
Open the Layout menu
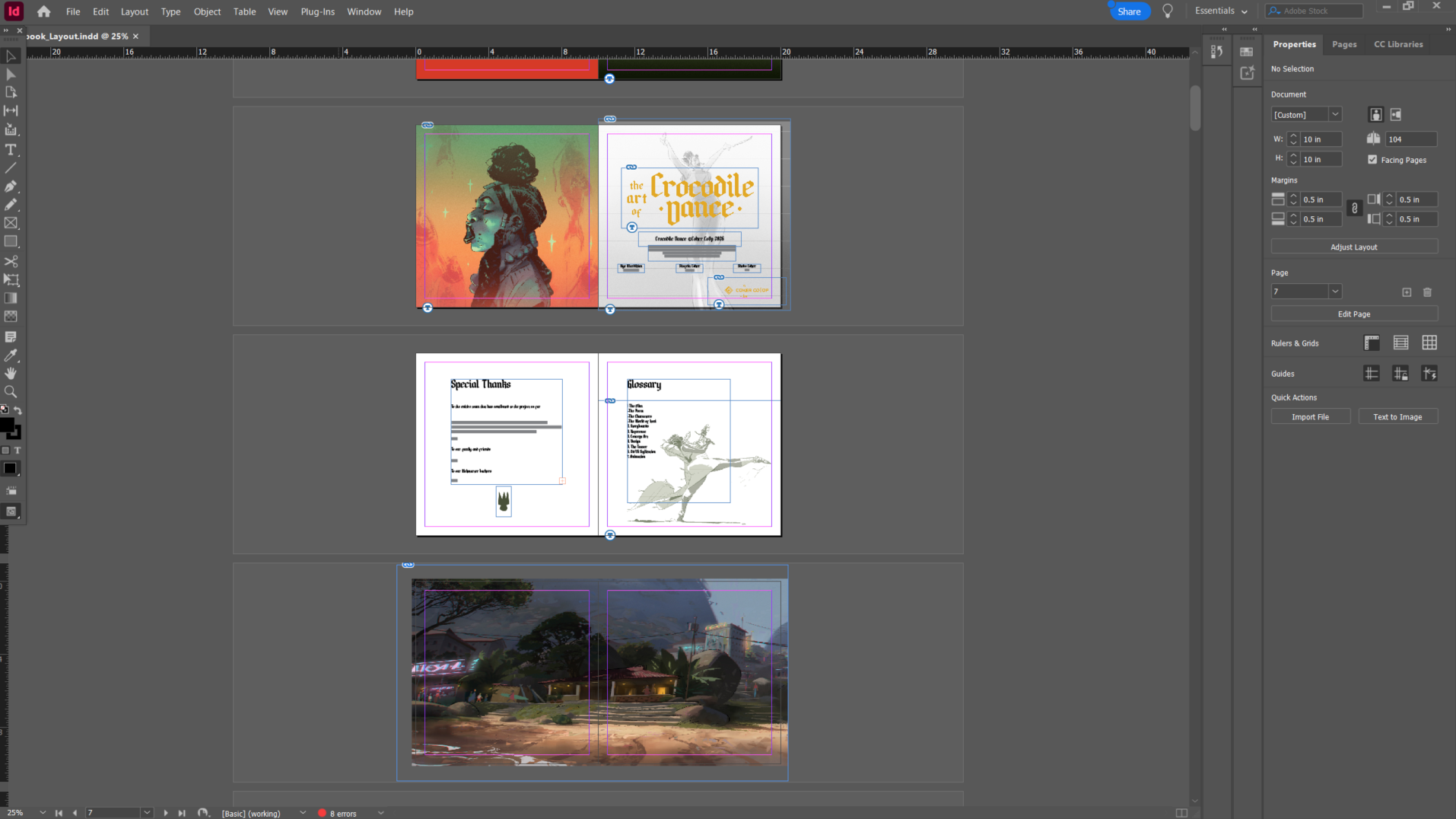[x=135, y=11]
